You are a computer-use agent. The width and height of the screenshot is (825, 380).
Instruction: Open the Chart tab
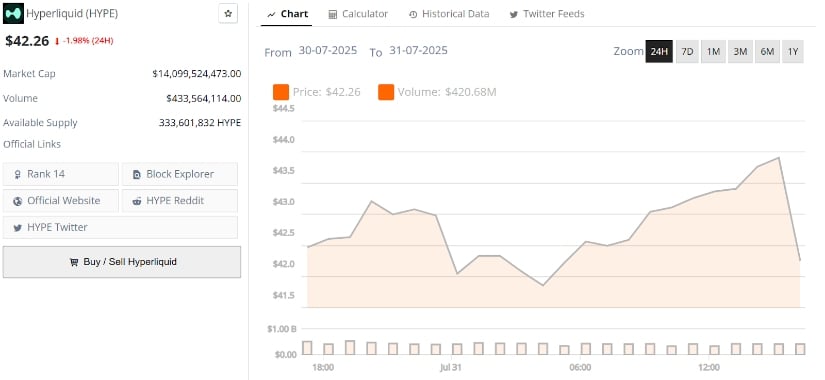click(287, 14)
